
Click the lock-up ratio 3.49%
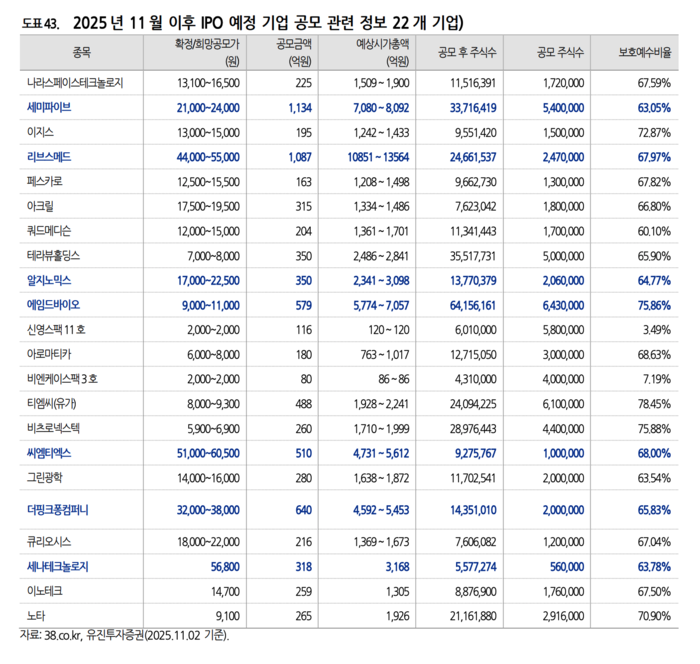coord(657,330)
